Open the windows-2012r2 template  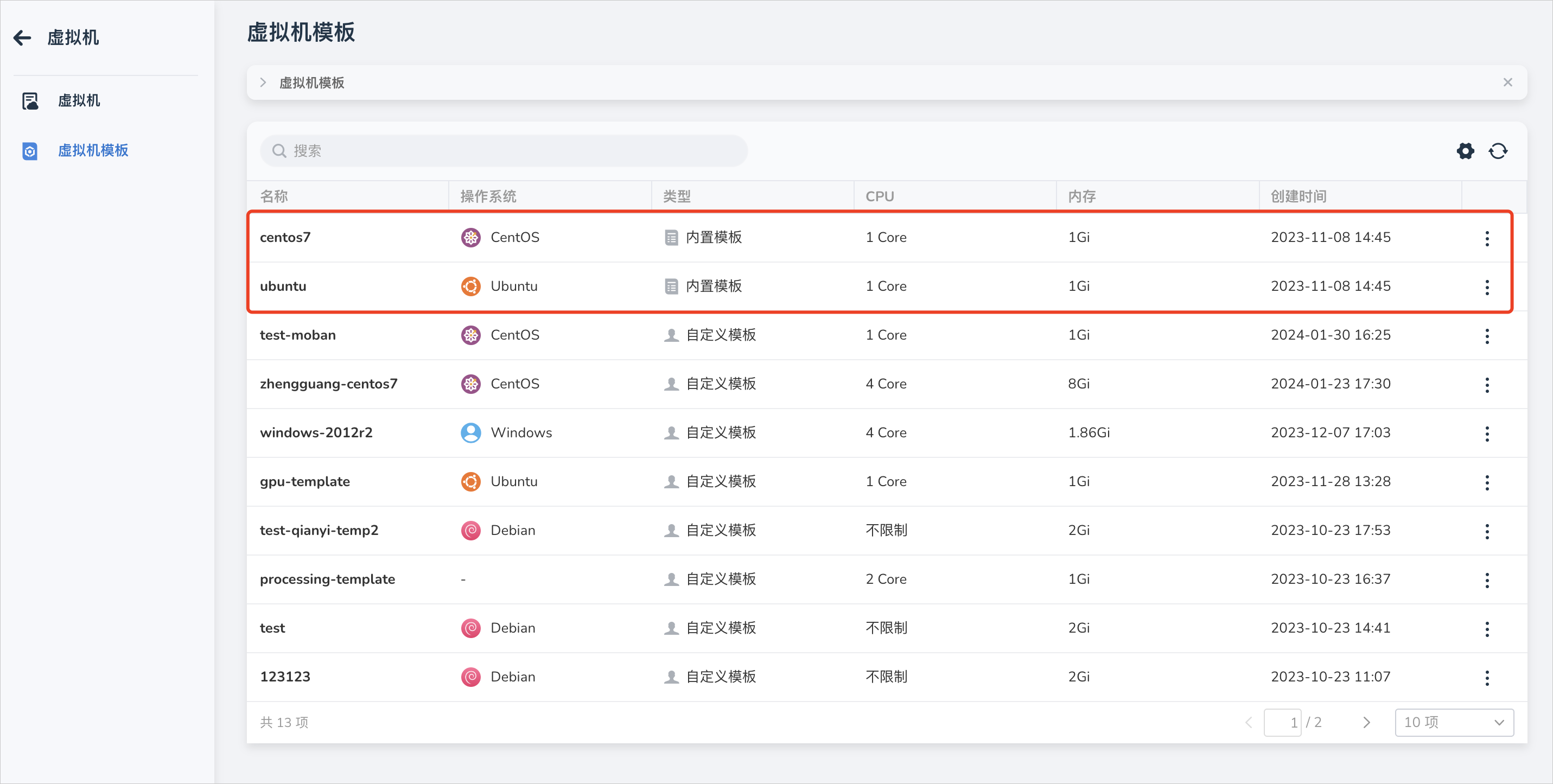tap(316, 432)
